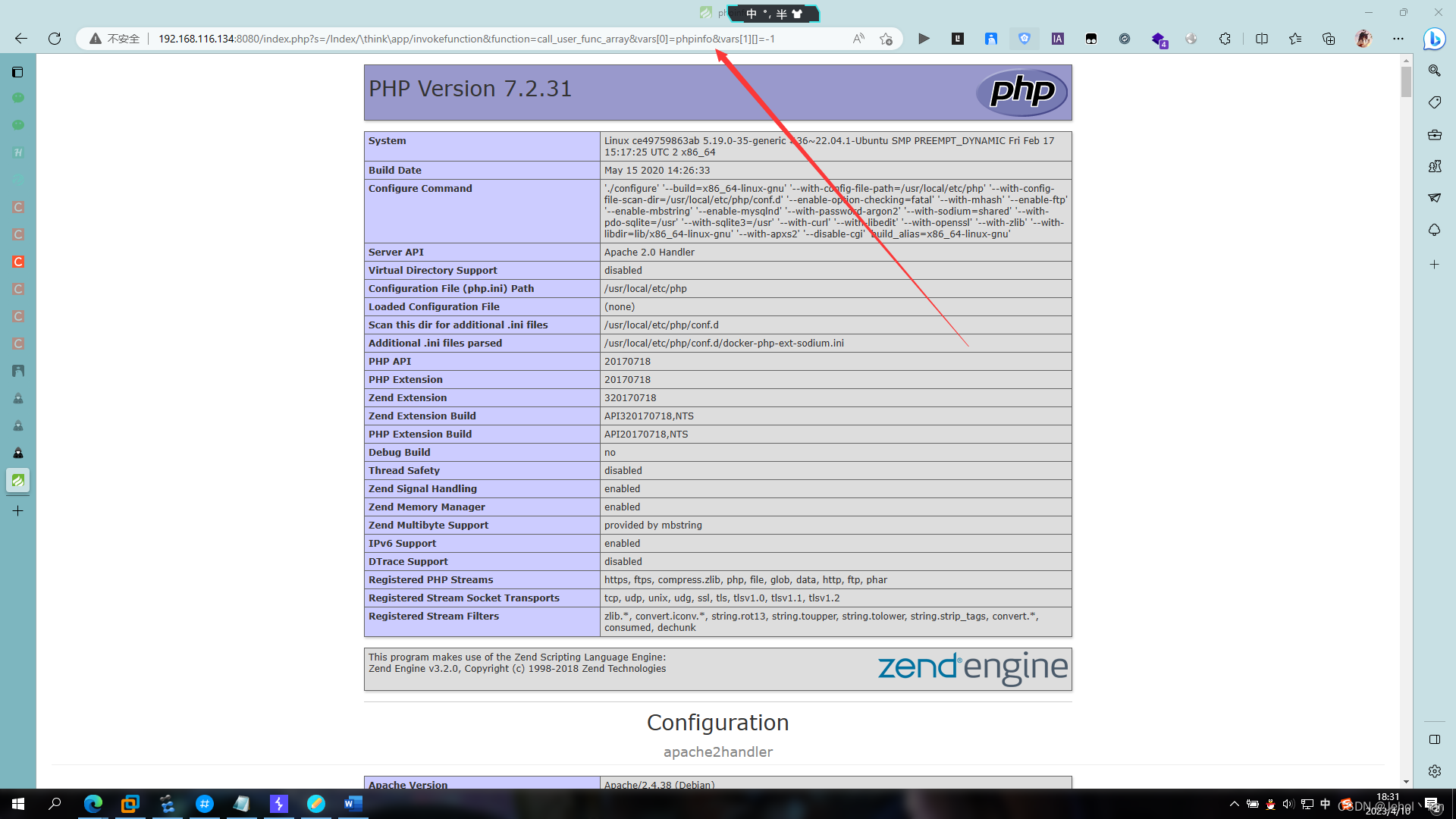Screen dimensions: 1456x819
Task: Open the Collections panel
Action: click(x=1329, y=39)
